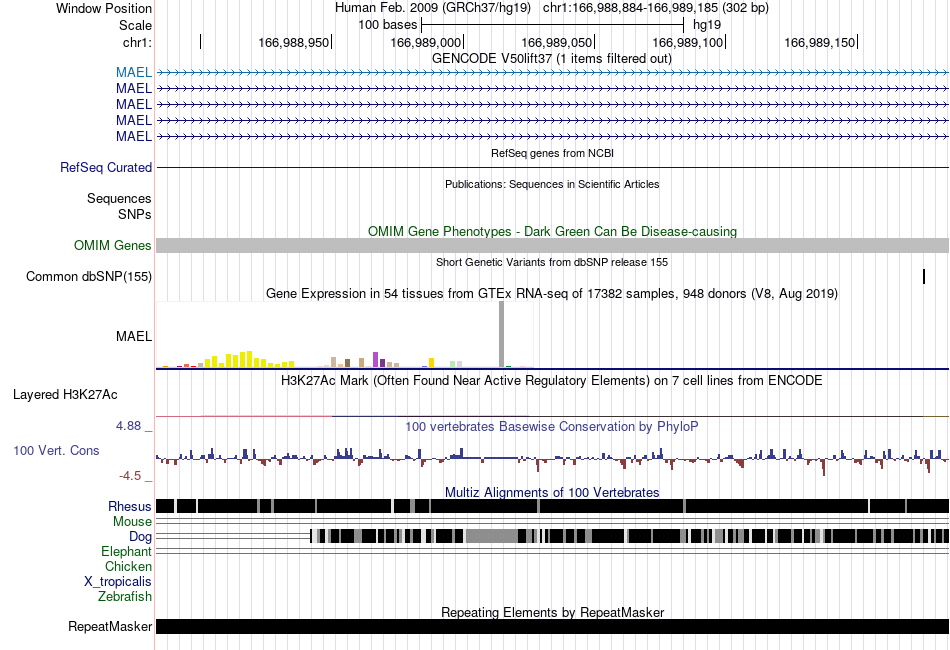The image size is (950, 650).
Task: Click 100 vertebrates Basewise Conservation PhyloP title
Action: point(552,426)
